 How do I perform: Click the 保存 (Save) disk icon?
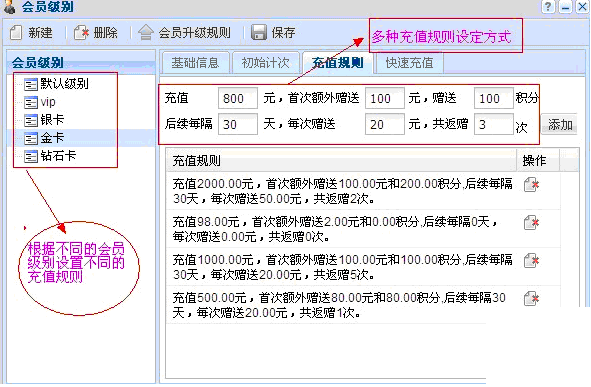point(259,33)
